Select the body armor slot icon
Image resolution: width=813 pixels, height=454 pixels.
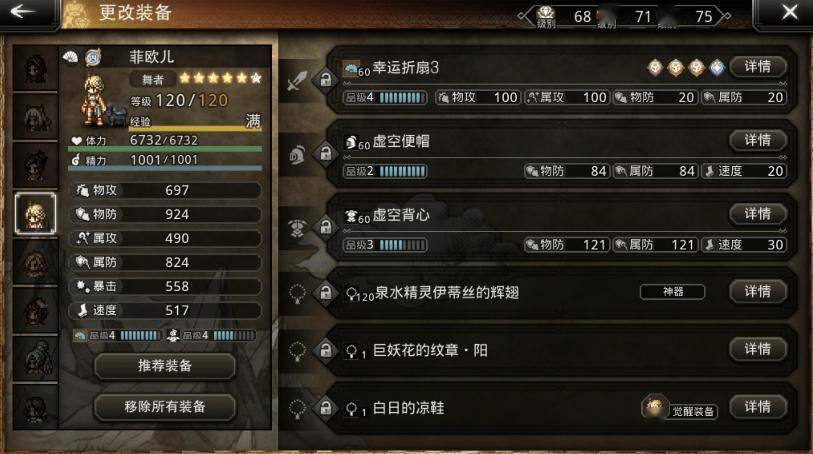[x=298, y=228]
